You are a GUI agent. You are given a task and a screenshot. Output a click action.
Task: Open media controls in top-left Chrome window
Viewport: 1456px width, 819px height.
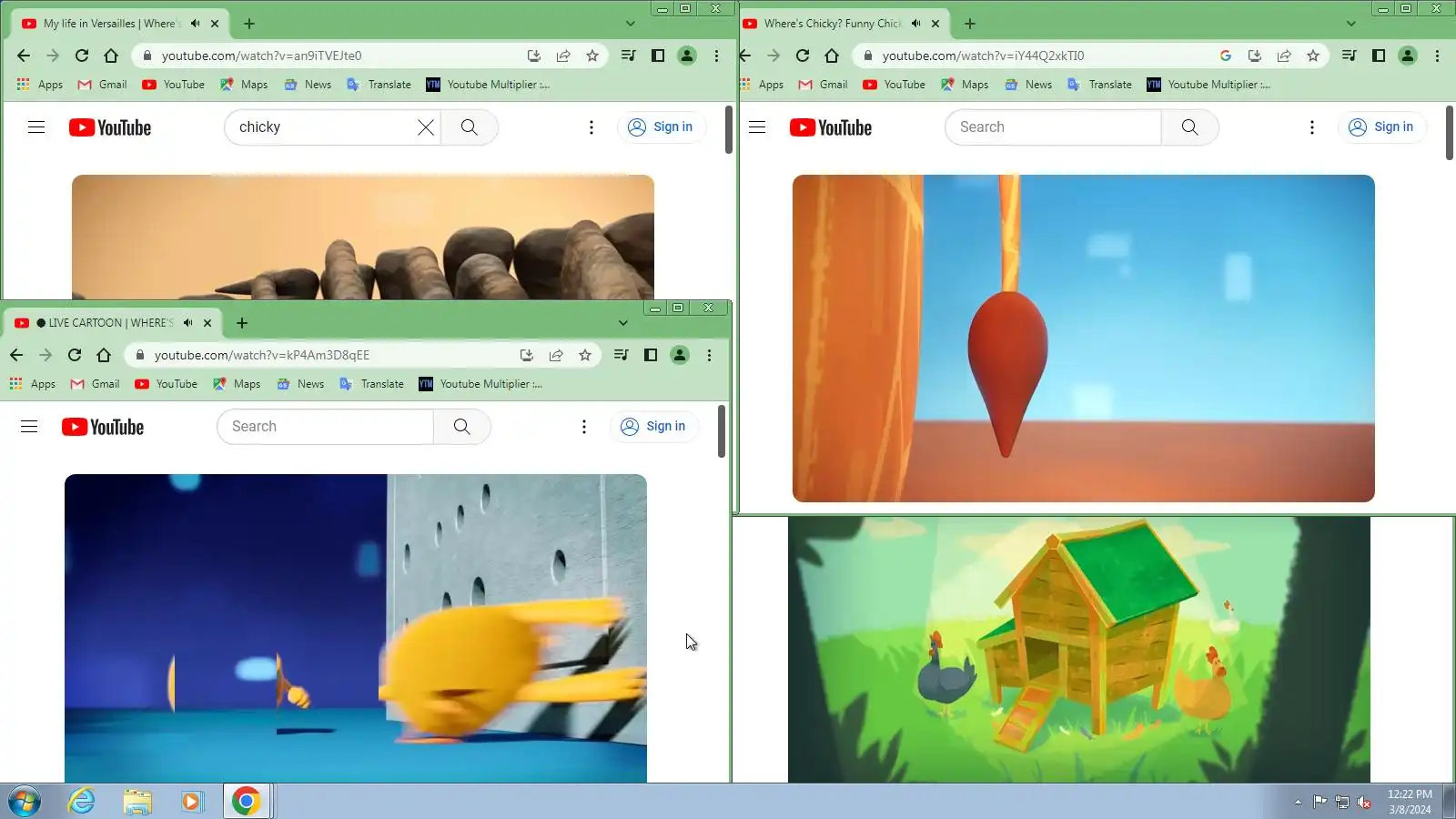coord(628,56)
